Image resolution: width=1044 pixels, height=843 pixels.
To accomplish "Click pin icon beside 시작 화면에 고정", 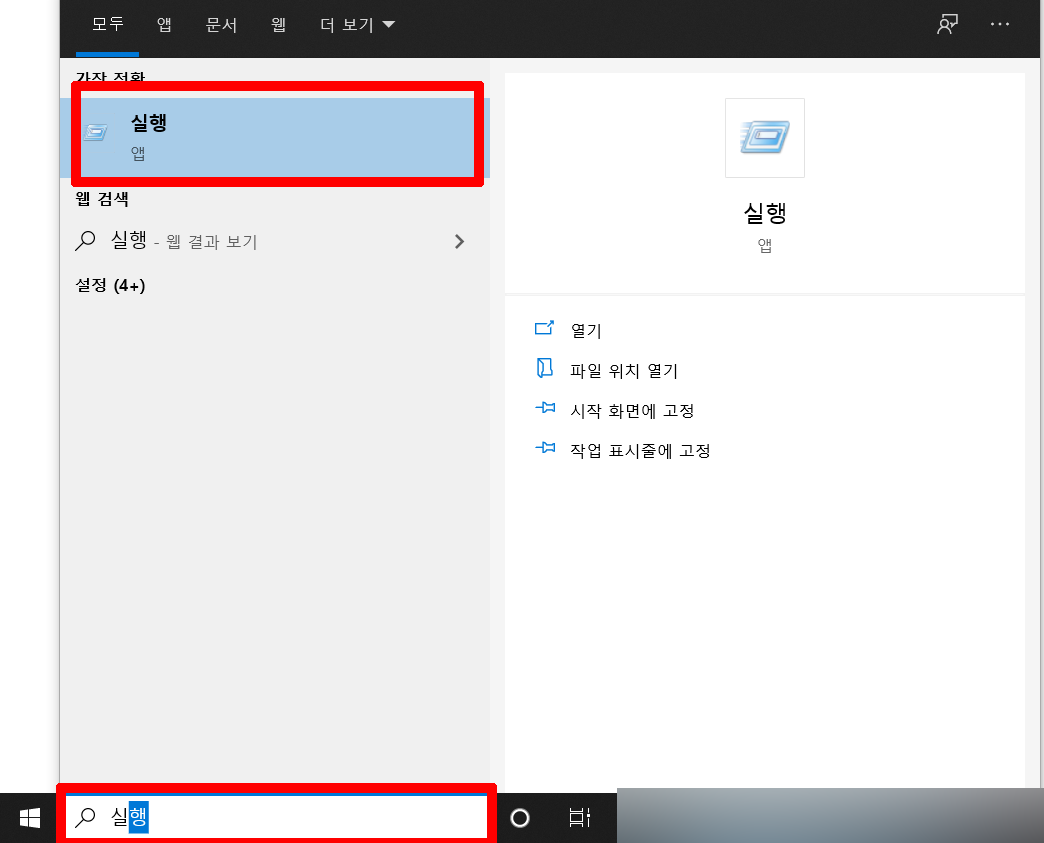I will 545,408.
